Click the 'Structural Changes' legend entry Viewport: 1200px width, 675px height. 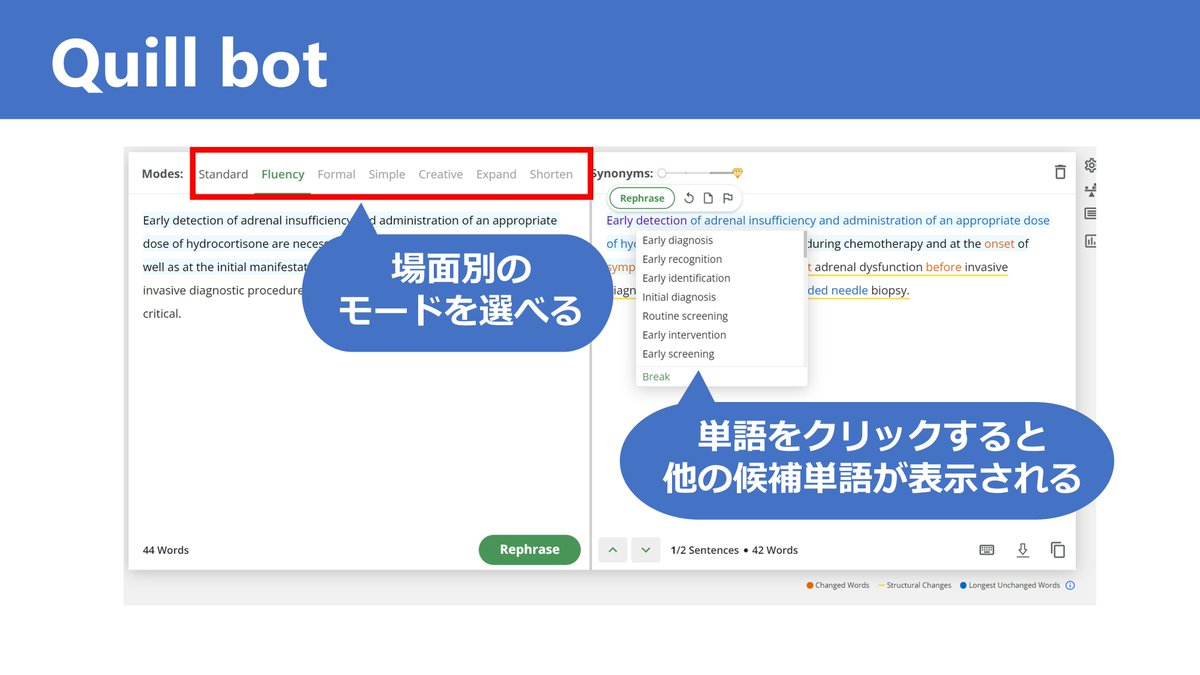[x=915, y=585]
